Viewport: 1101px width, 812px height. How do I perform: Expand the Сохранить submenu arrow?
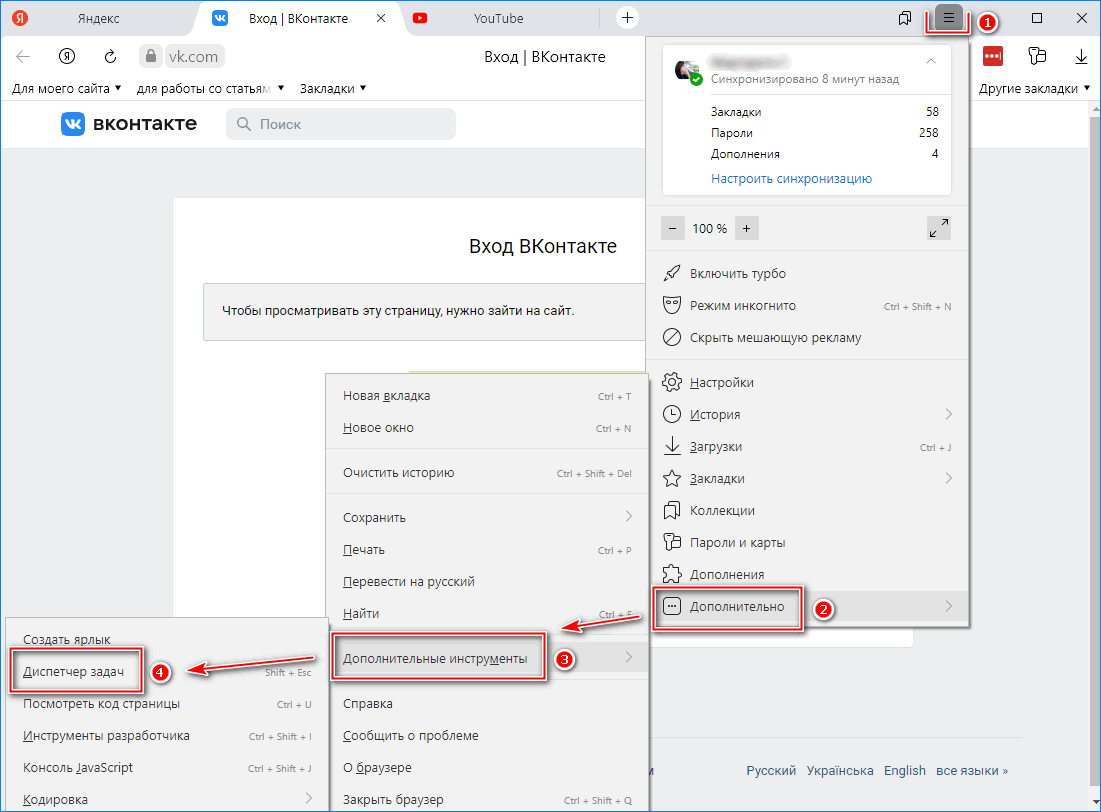628,516
